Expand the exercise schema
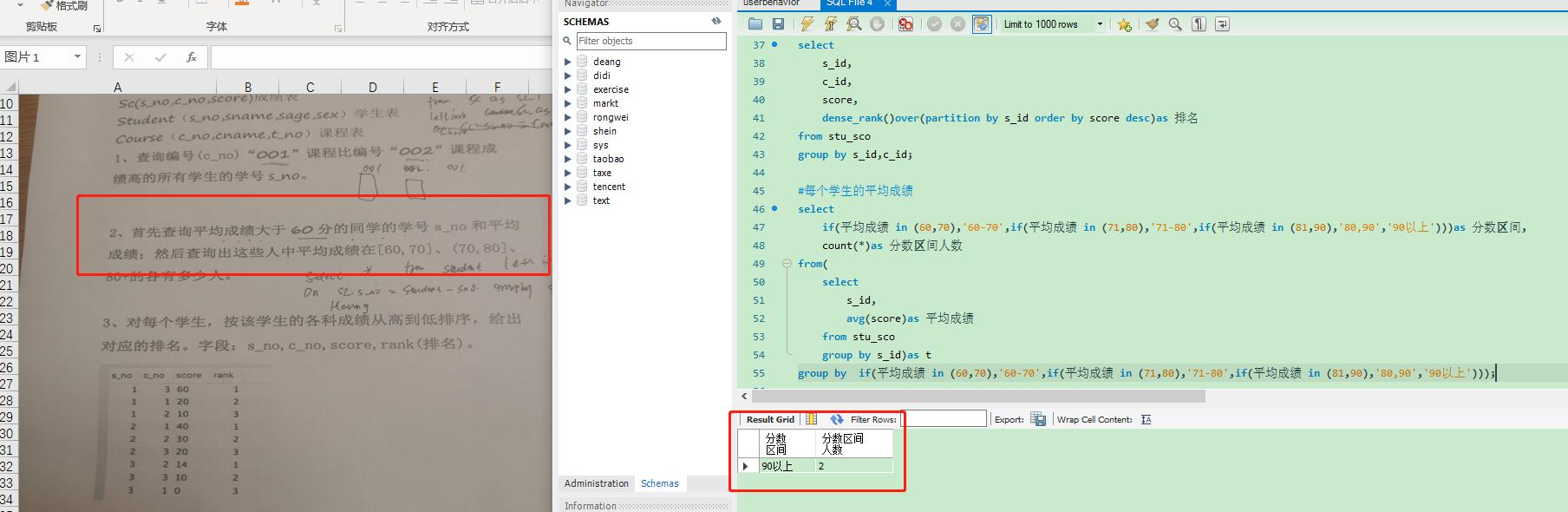Image resolution: width=1568 pixels, height=512 pixels. click(x=568, y=89)
